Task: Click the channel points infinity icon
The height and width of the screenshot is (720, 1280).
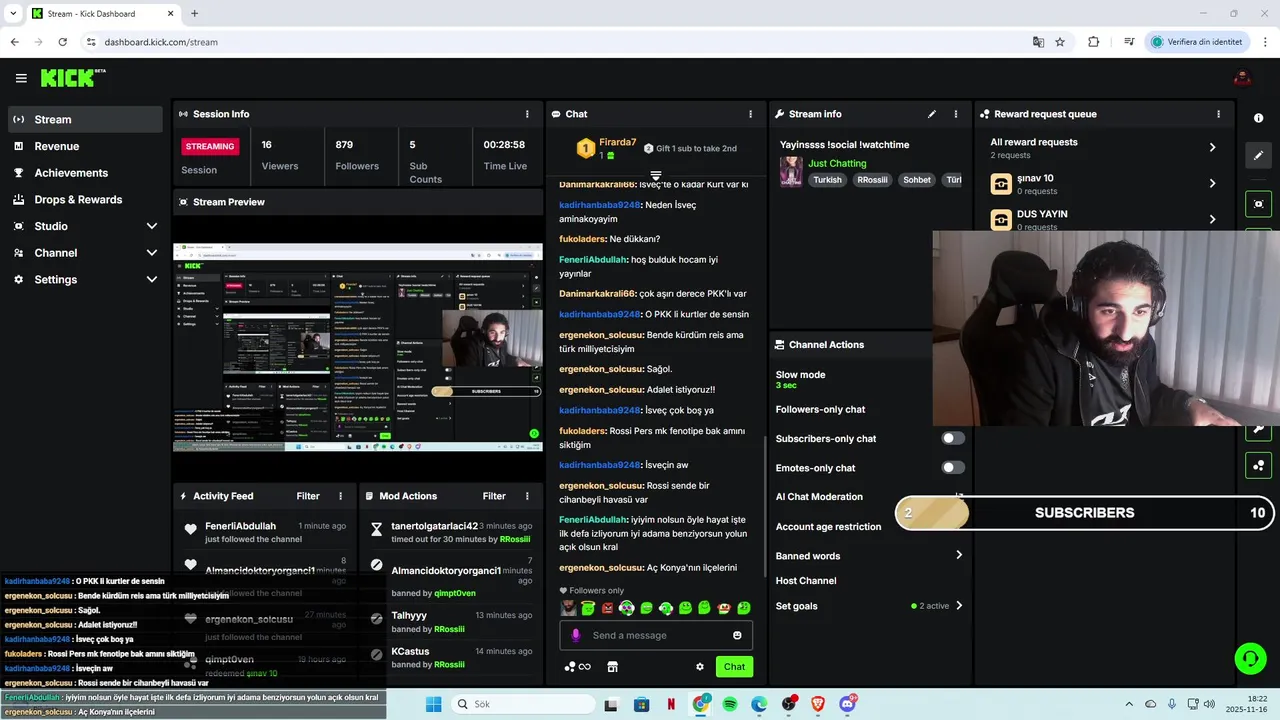Action: pos(578,667)
